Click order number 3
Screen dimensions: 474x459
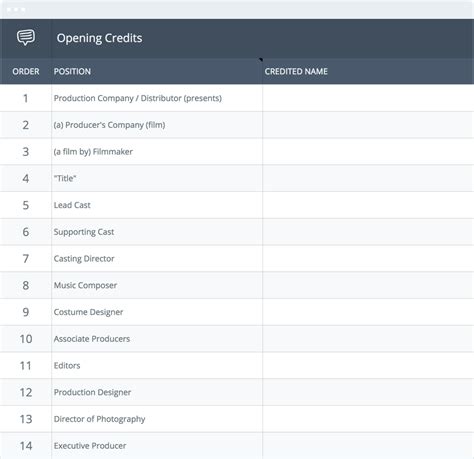tap(25, 152)
